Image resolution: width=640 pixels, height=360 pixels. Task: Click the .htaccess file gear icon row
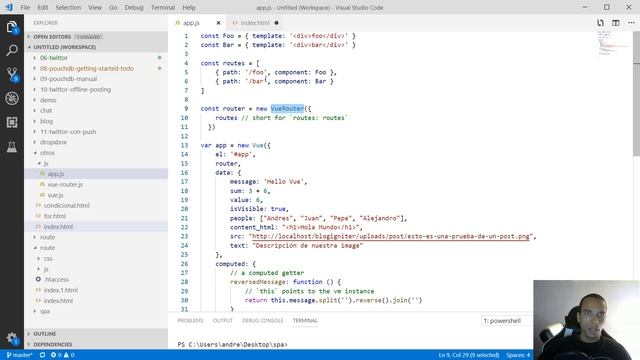pos(96,280)
